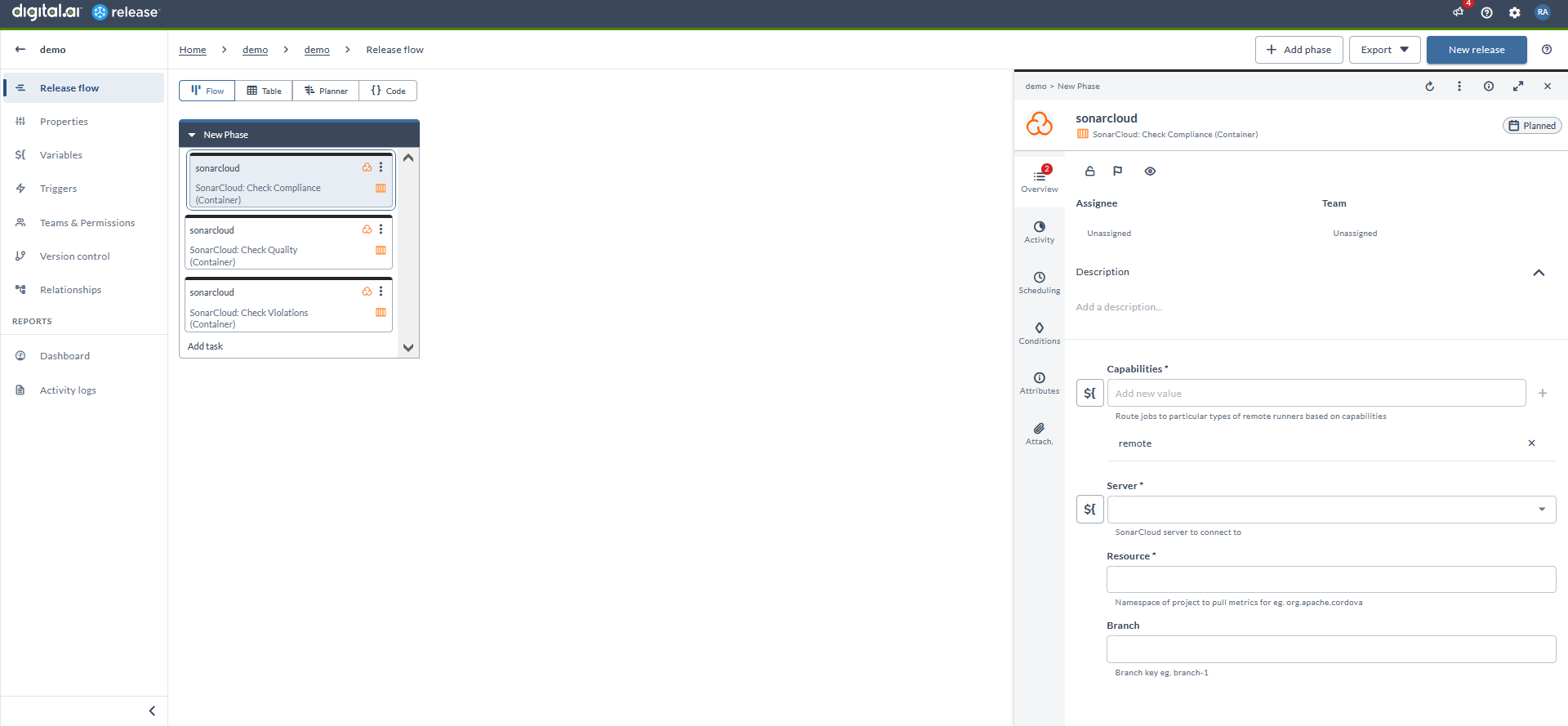Open three-dot menu of Check Compliance task
The image size is (1568, 726).
point(381,167)
